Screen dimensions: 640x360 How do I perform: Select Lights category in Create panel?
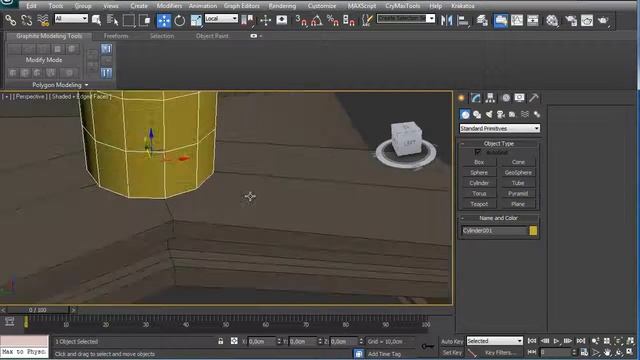click(x=489, y=115)
